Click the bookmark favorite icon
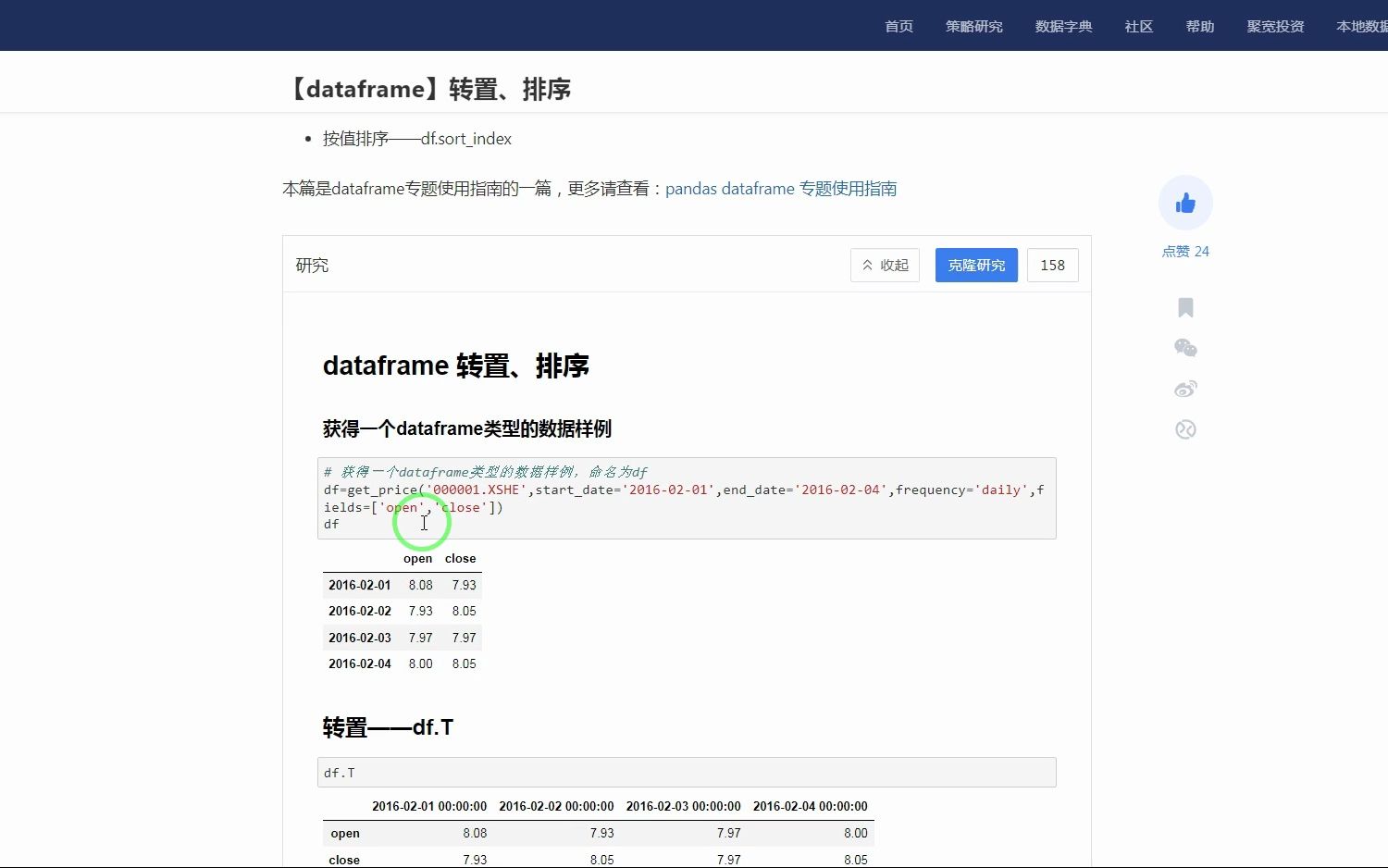This screenshot has height=868, width=1388. tap(1185, 307)
